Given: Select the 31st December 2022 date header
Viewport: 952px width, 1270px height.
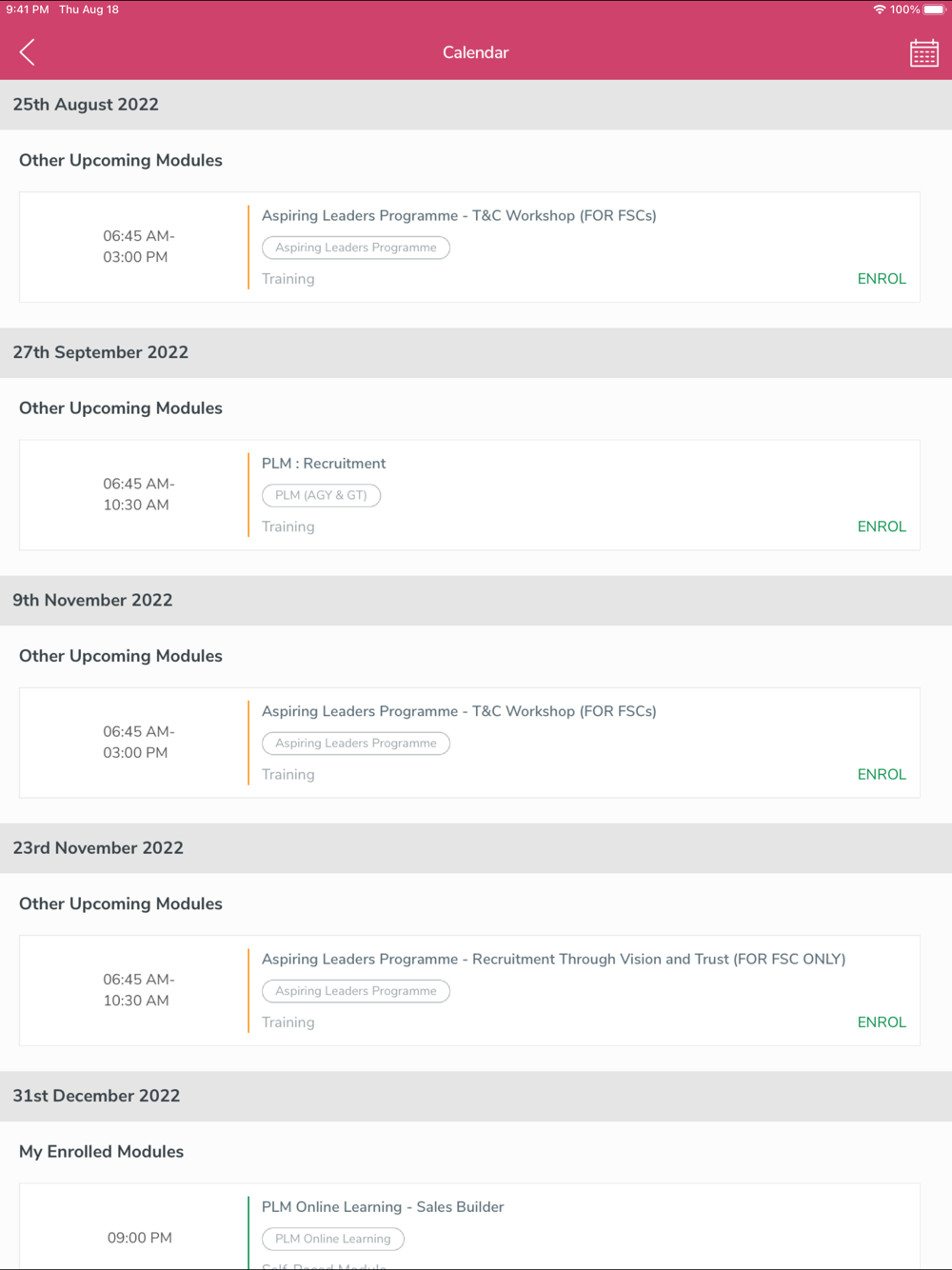Looking at the screenshot, I should 96,1096.
